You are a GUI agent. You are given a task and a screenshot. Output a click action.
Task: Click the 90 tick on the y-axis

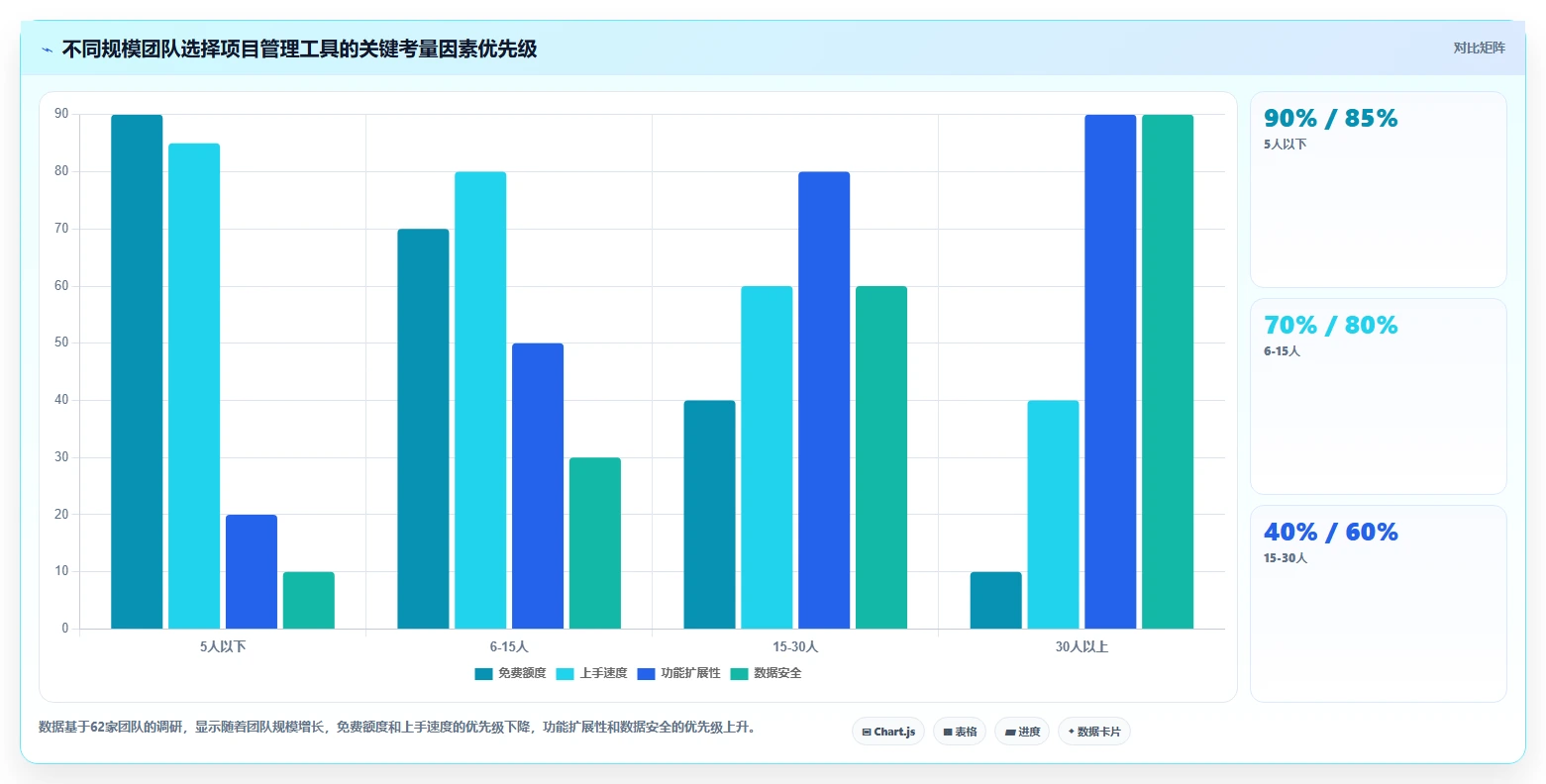[62, 115]
